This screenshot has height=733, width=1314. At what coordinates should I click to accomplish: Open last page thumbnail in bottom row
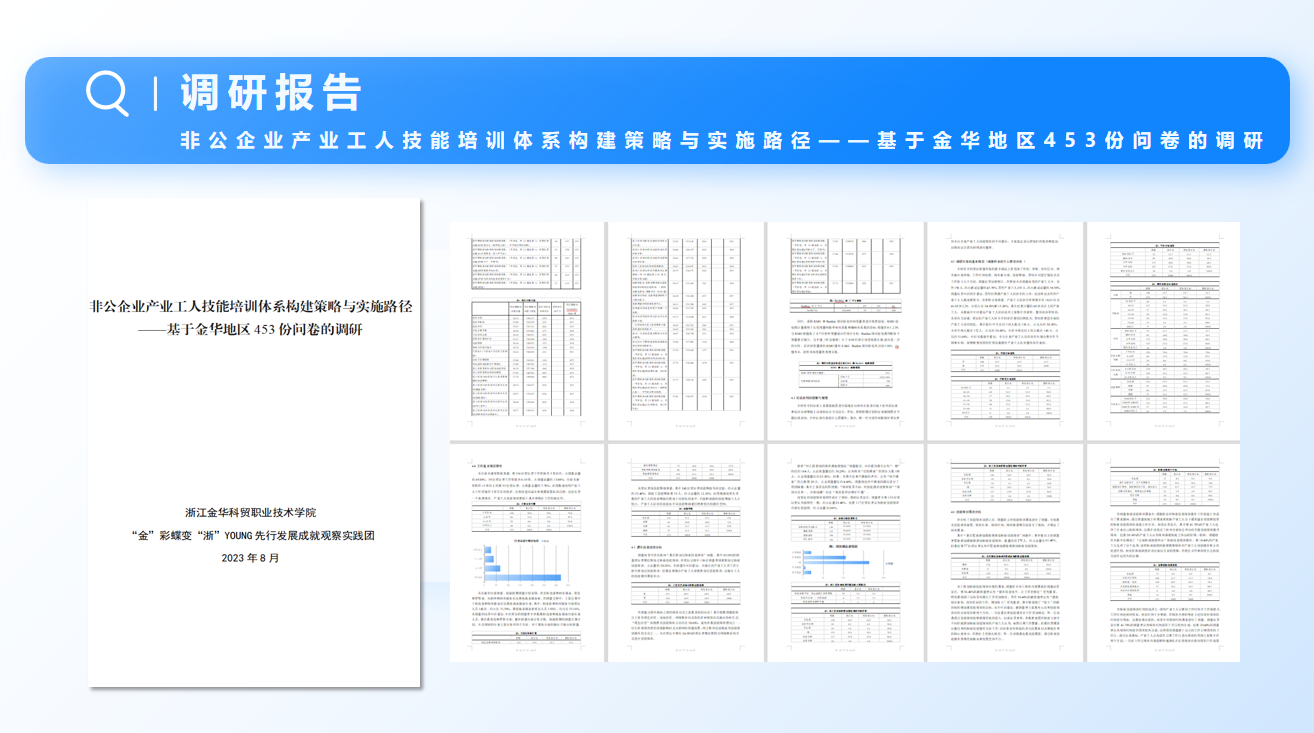[x=1163, y=553]
